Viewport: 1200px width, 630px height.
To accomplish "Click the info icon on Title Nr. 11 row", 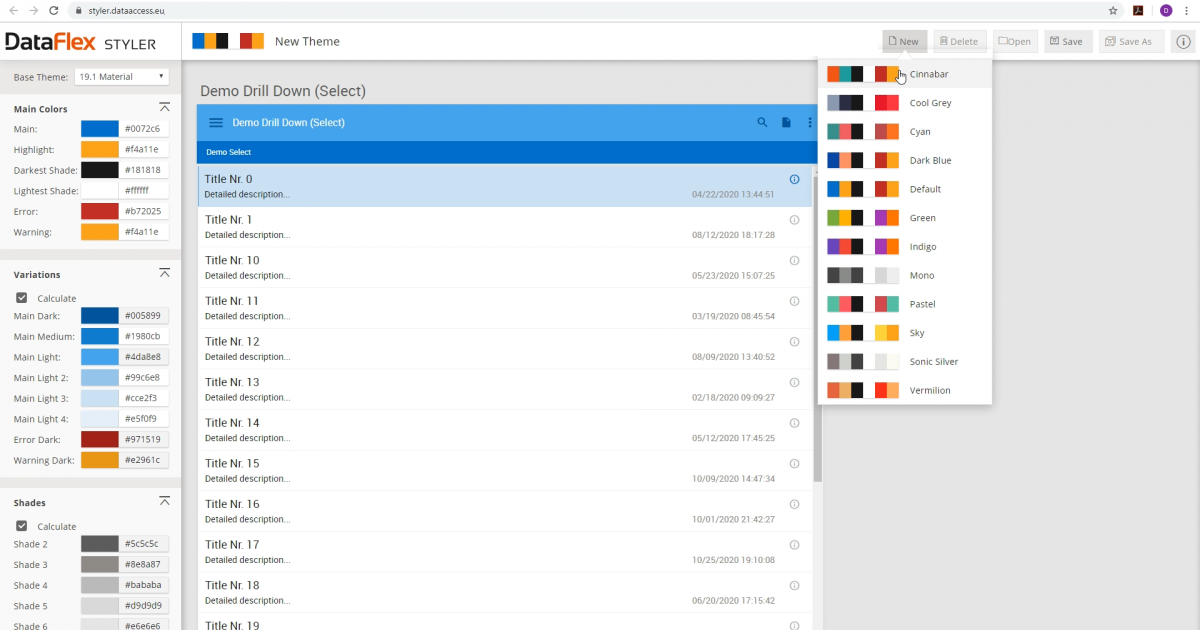I will pos(794,300).
